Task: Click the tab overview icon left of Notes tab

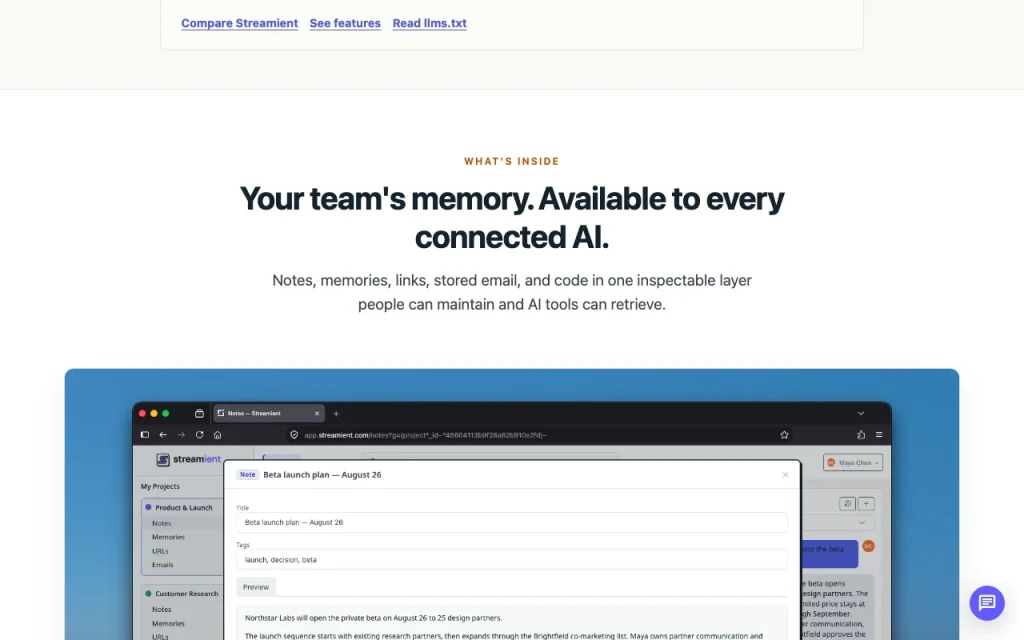Action: click(x=199, y=413)
